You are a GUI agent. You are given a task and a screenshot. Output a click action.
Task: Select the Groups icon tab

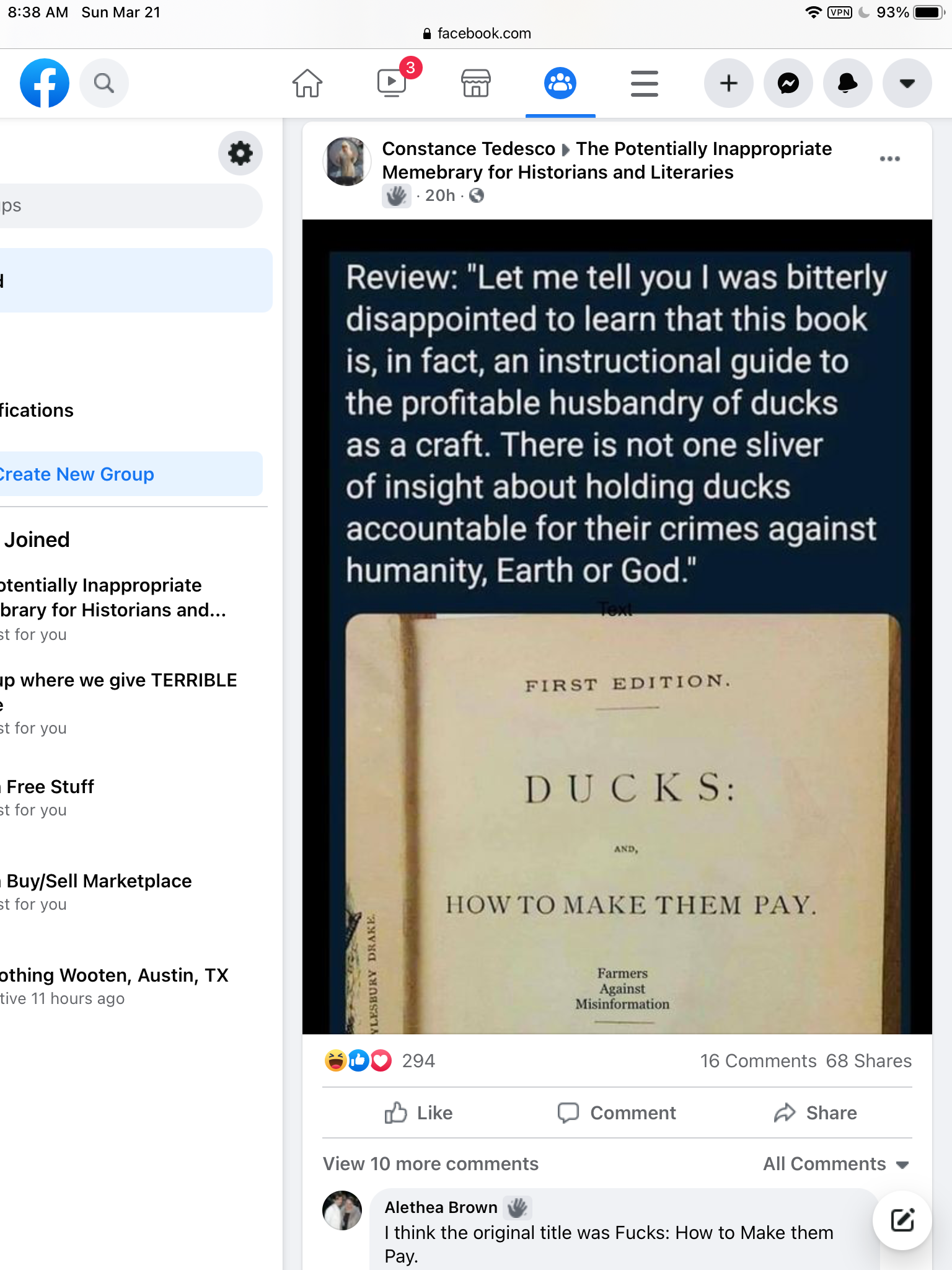point(560,83)
